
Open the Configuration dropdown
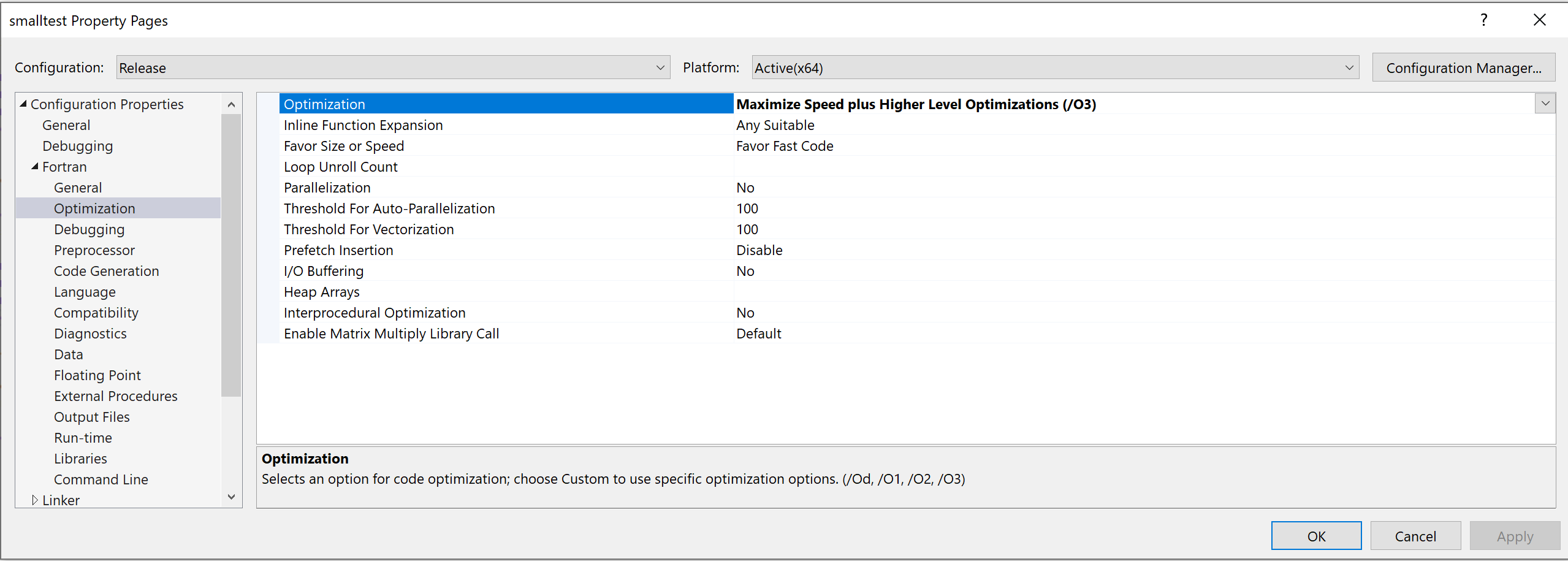point(660,67)
